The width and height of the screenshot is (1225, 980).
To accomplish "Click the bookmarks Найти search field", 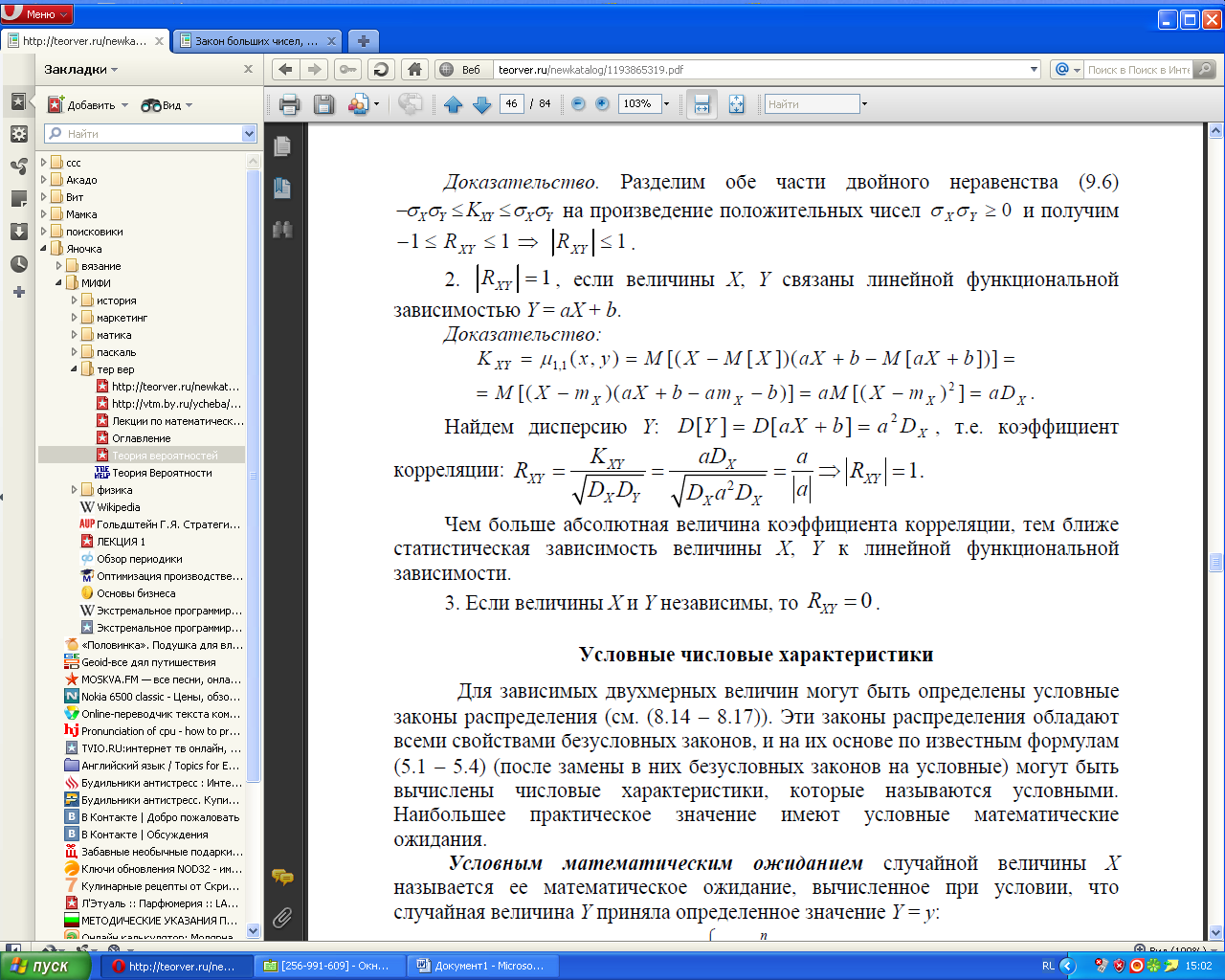I will point(144,134).
